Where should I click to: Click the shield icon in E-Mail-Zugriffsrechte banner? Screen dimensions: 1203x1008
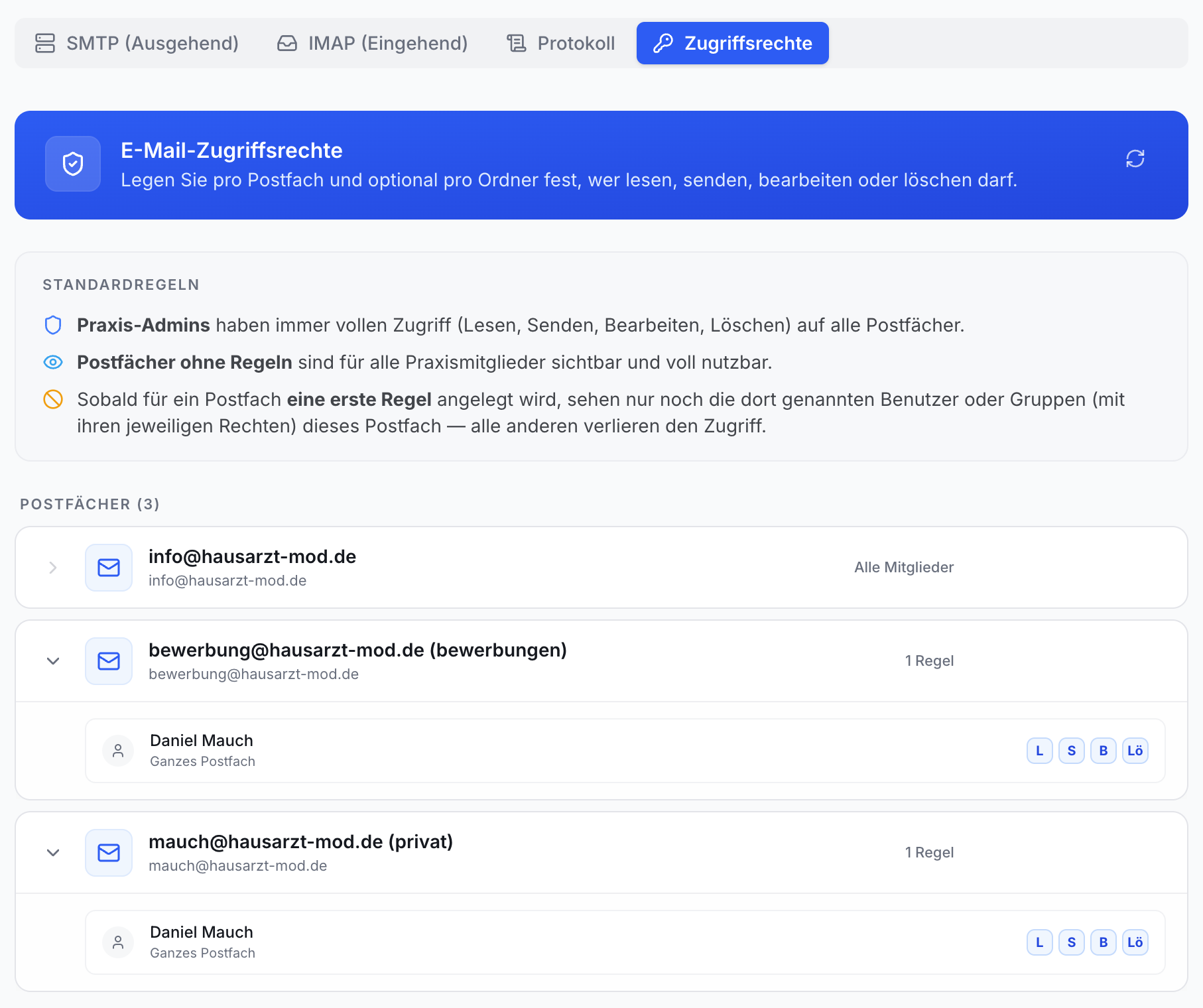tap(73, 164)
